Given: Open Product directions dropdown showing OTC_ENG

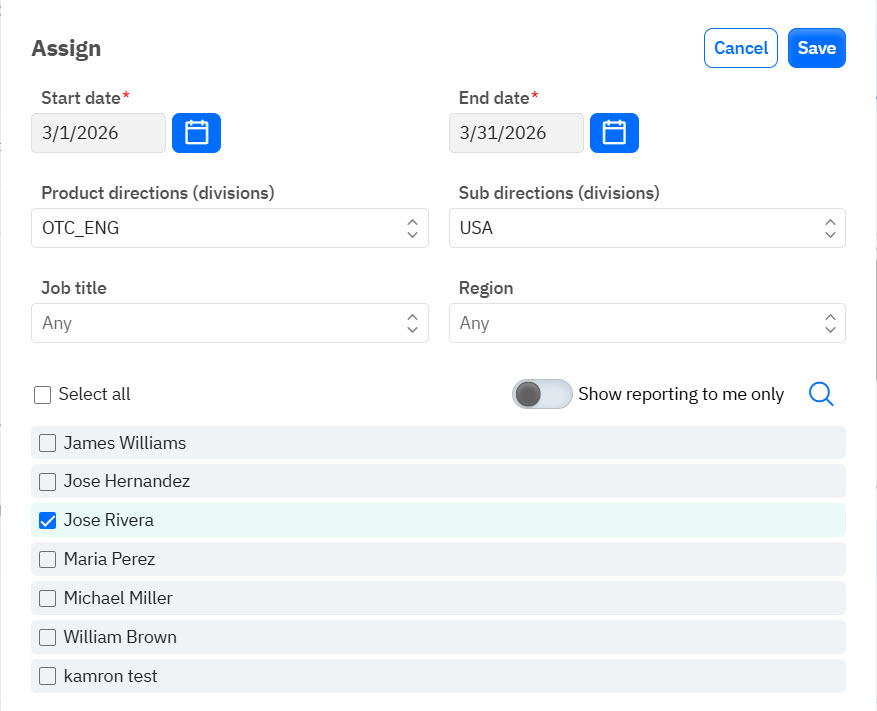Looking at the screenshot, I should tap(229, 228).
